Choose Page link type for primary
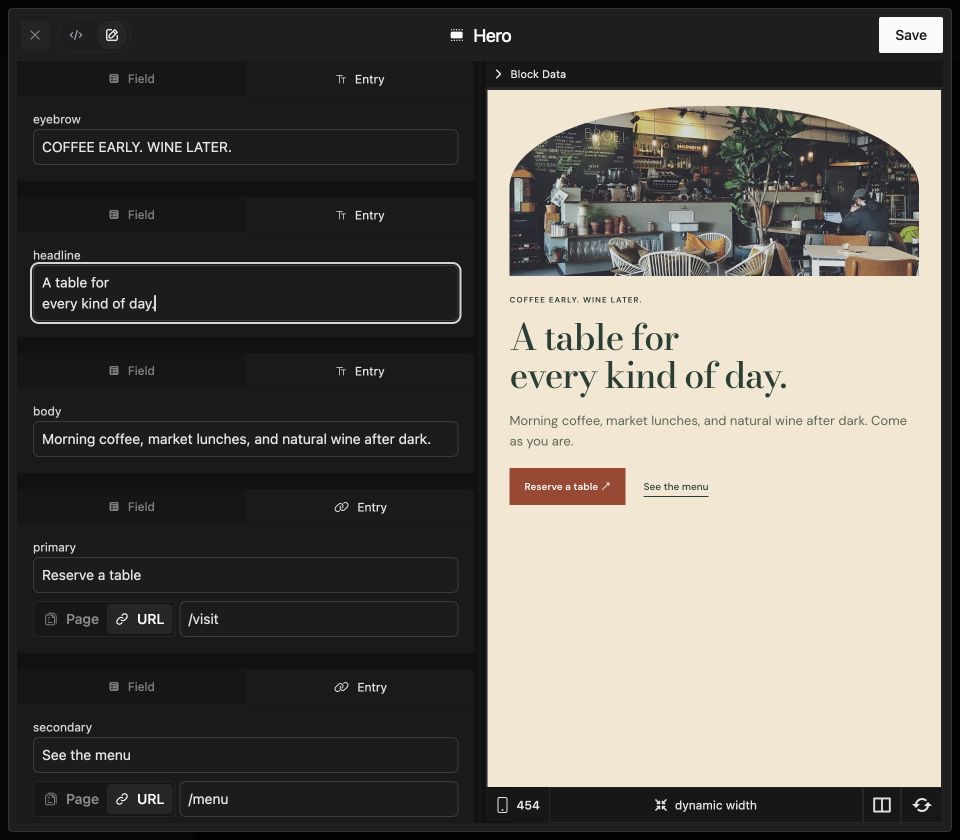960x840 pixels. tap(72, 619)
